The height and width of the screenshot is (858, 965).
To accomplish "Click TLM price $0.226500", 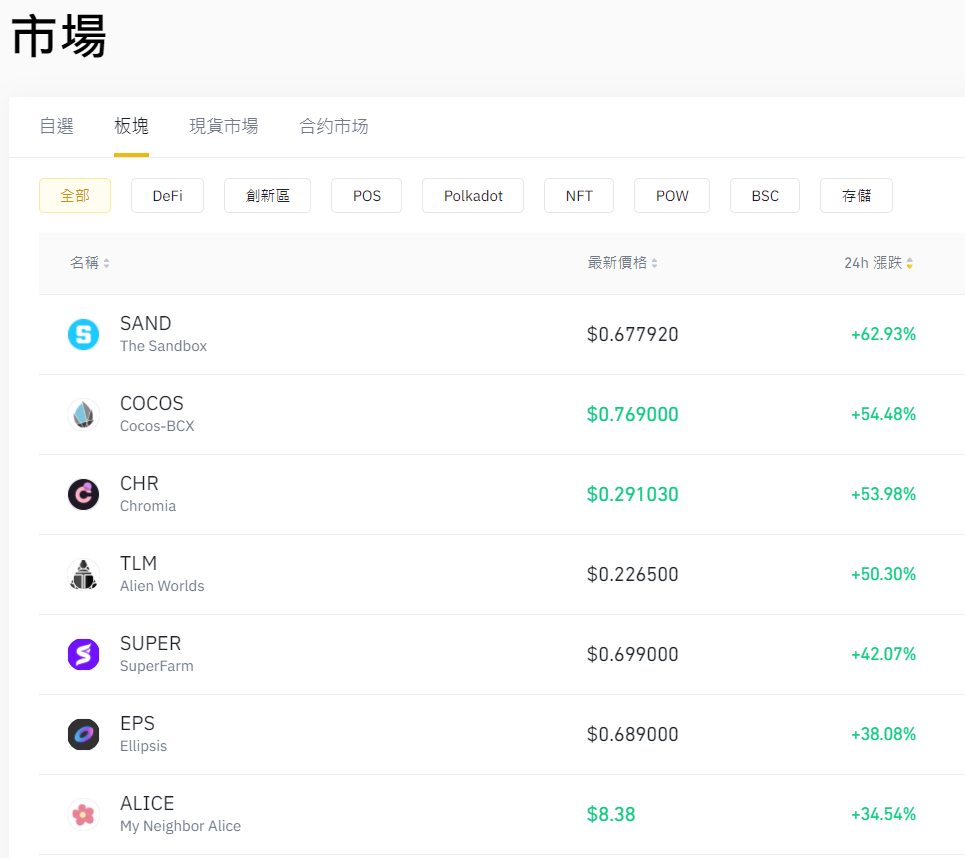I will (x=632, y=574).
